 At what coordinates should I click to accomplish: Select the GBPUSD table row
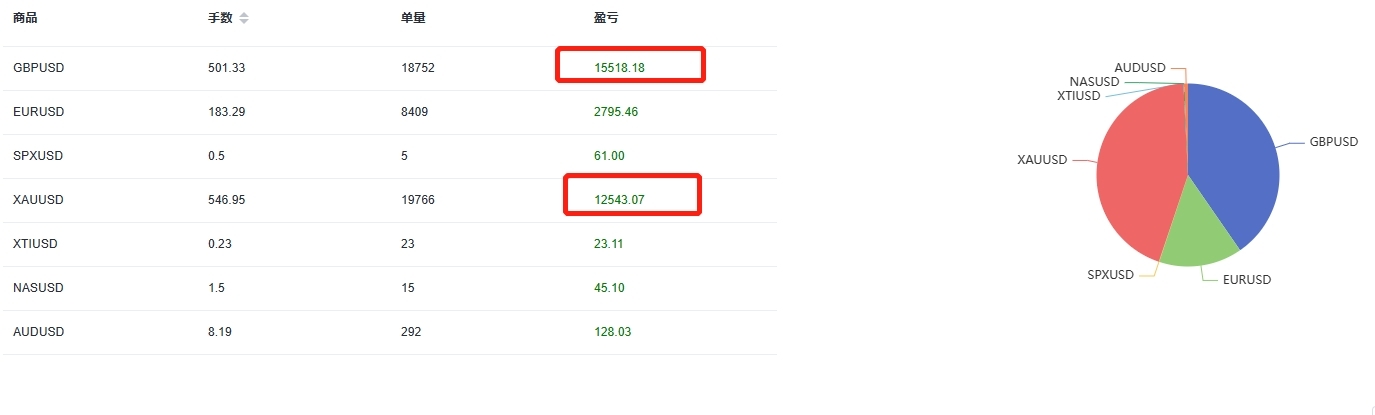389,68
